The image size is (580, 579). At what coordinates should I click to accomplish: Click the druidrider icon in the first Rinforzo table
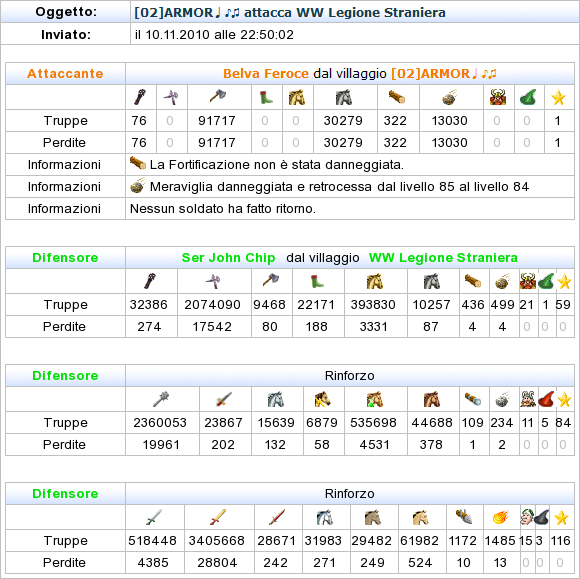374,399
